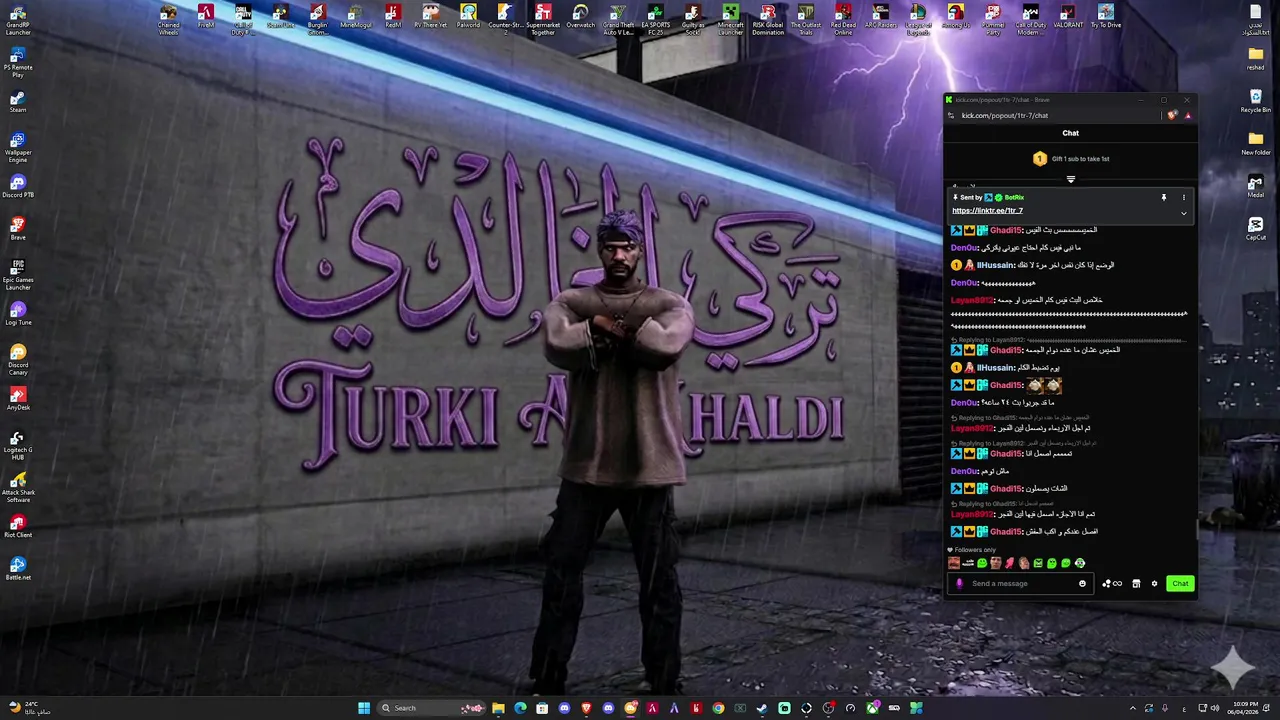Open the pinned message three-dot menu
Image resolution: width=1280 pixels, height=720 pixels.
pos(1183,197)
